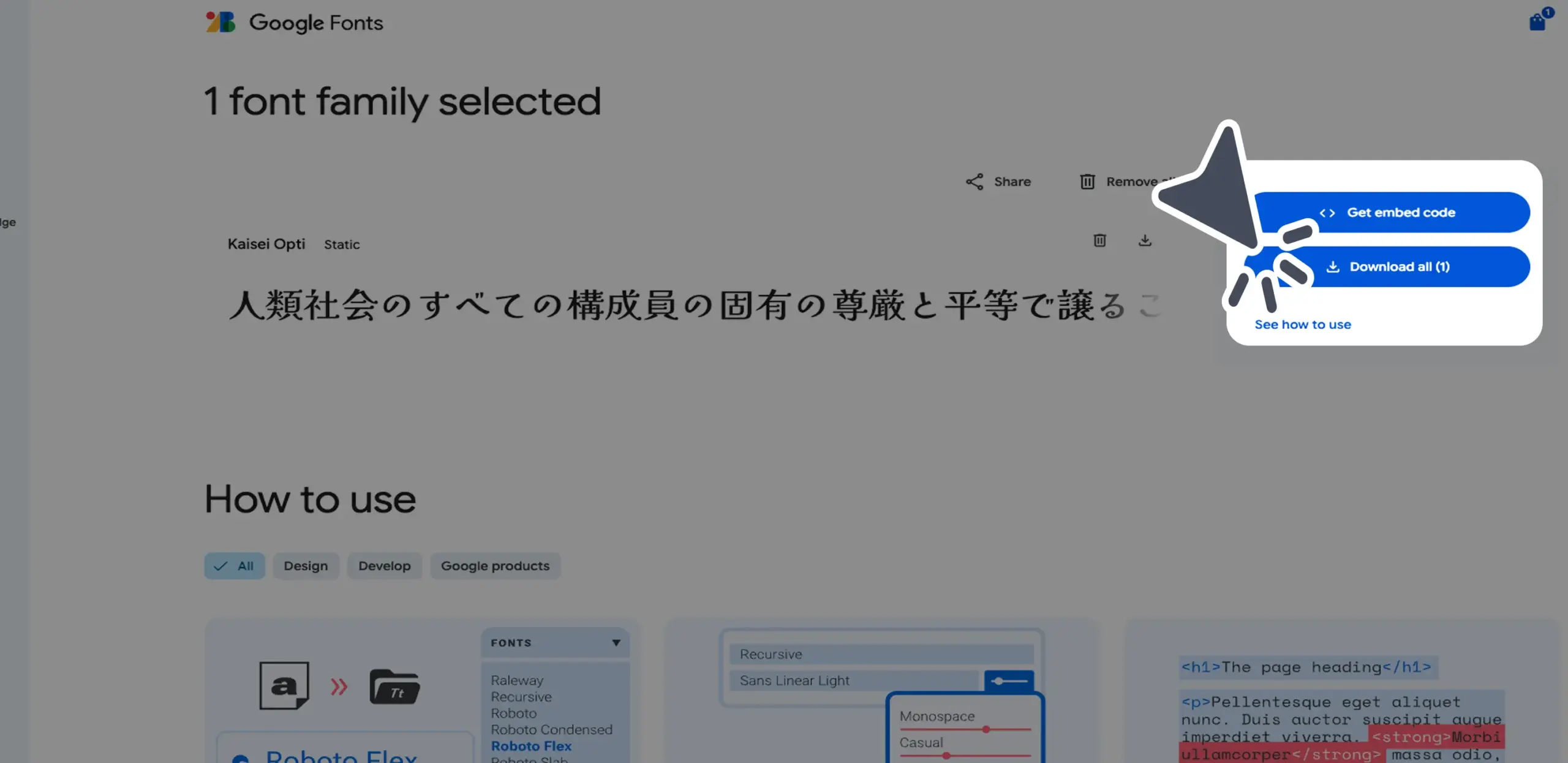Click the Japanese sample text preview
This screenshot has width=1568, height=763.
[695, 306]
